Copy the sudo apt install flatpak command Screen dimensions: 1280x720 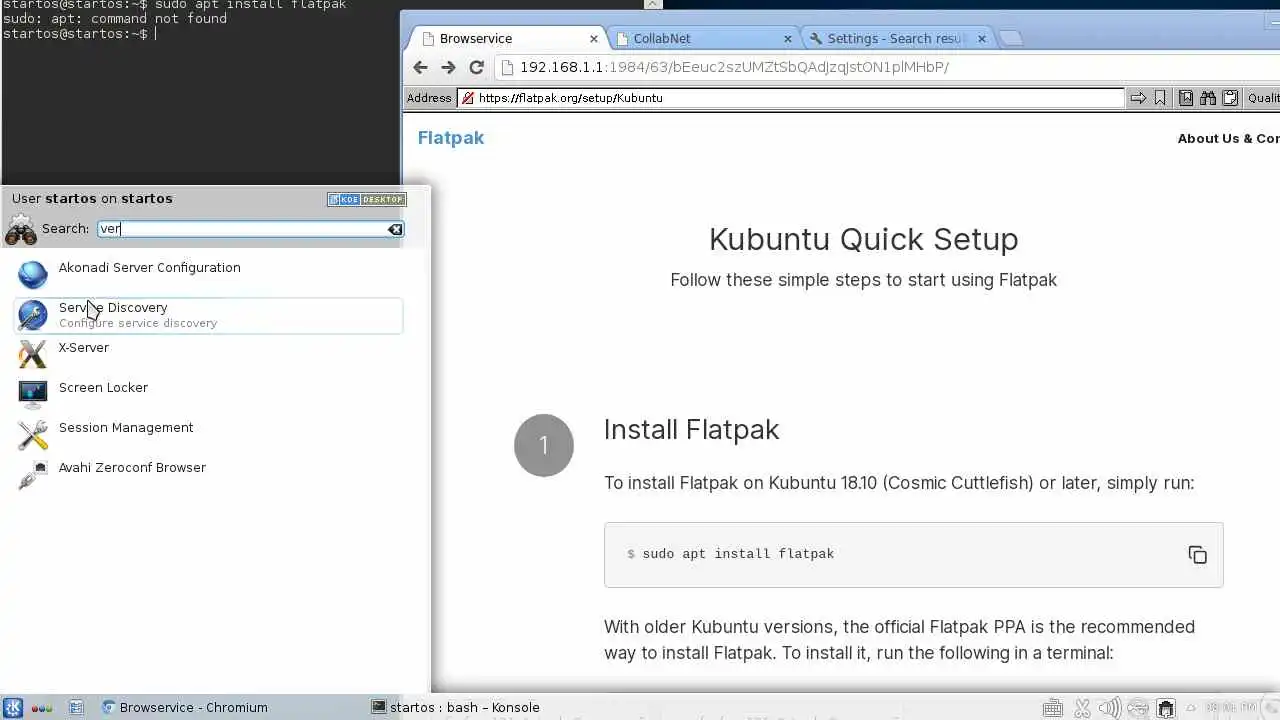coord(1197,555)
